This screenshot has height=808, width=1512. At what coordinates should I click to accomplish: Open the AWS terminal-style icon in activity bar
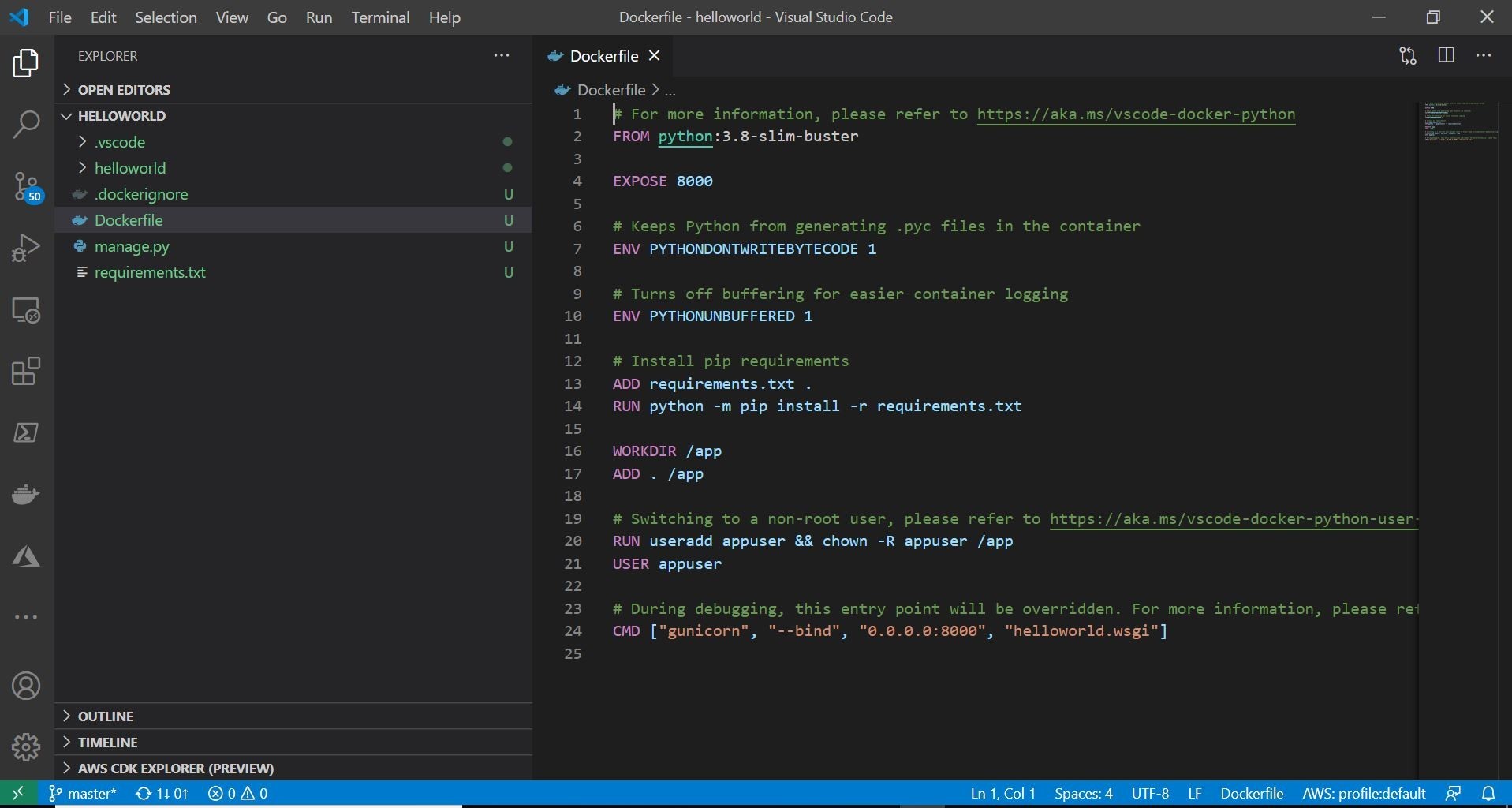[26, 432]
